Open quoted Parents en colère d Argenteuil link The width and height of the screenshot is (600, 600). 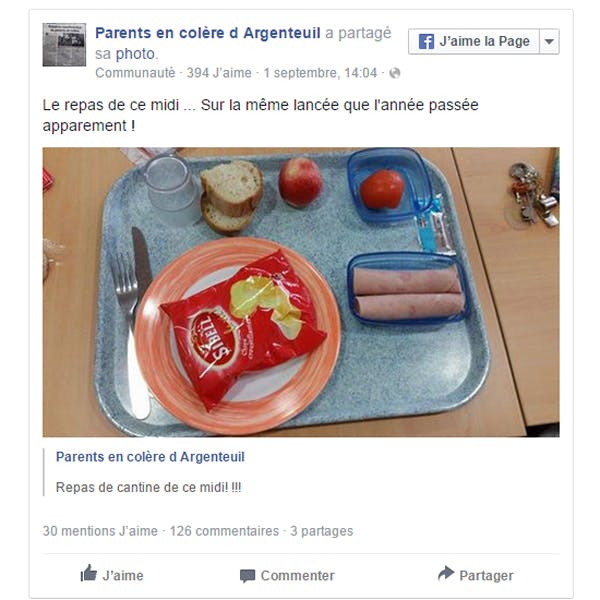click(x=150, y=457)
